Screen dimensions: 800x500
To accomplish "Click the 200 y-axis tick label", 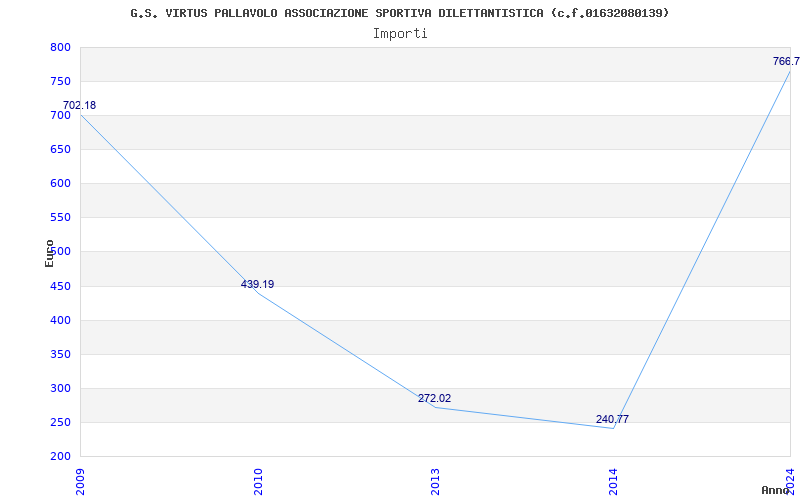I will coord(60,457).
